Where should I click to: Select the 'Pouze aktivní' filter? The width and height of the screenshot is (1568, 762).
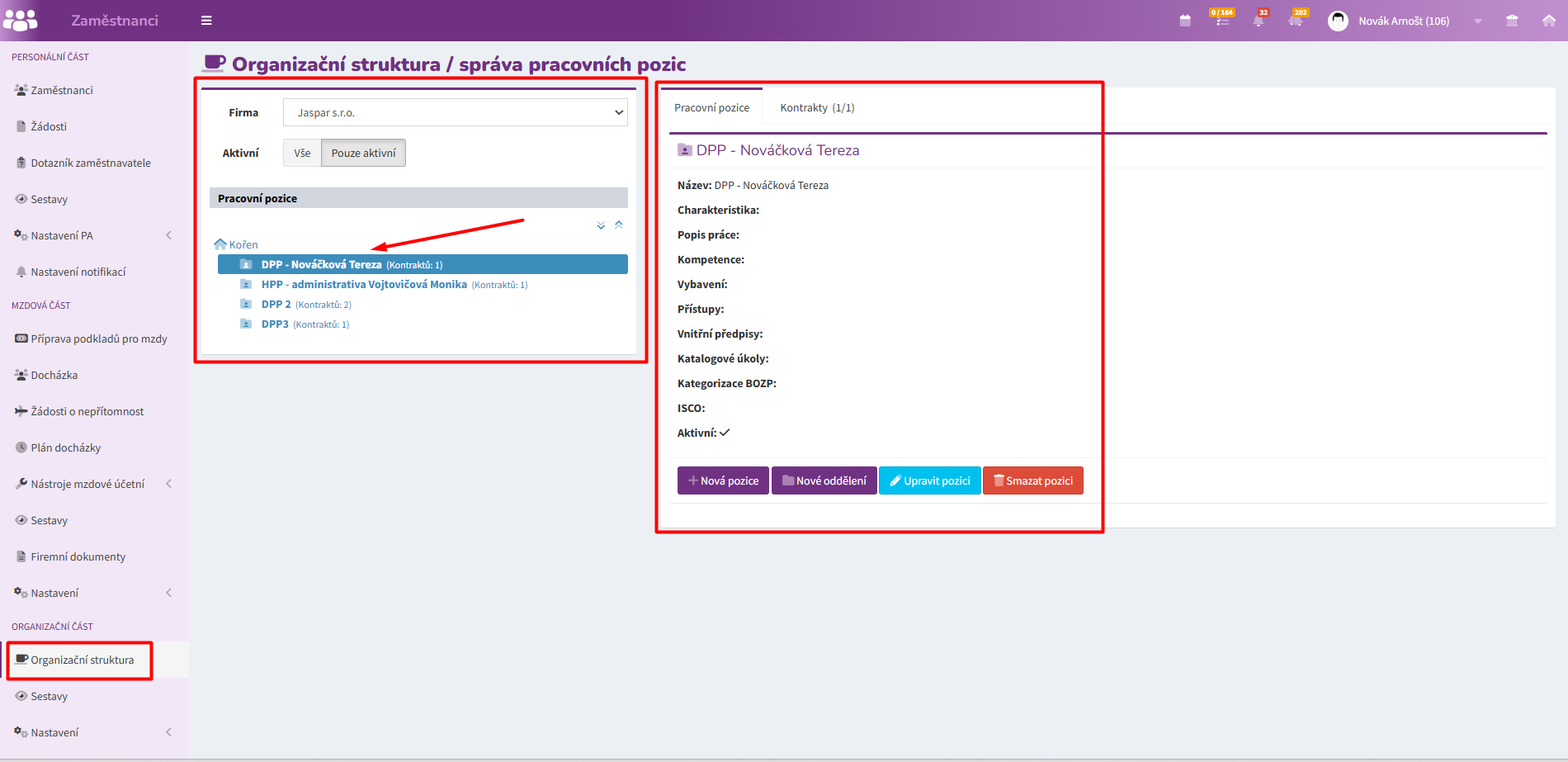363,153
